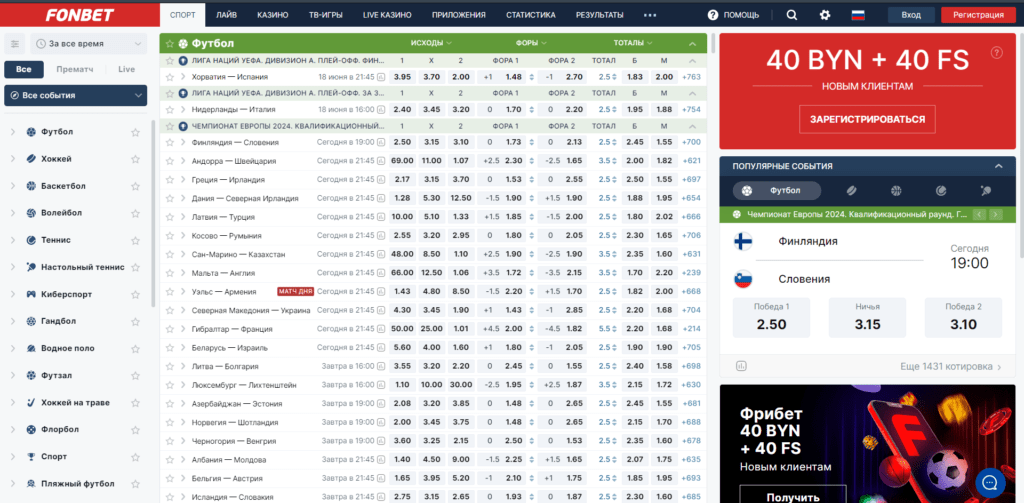
Task: Show next popular event arrow
Action: tap(995, 214)
